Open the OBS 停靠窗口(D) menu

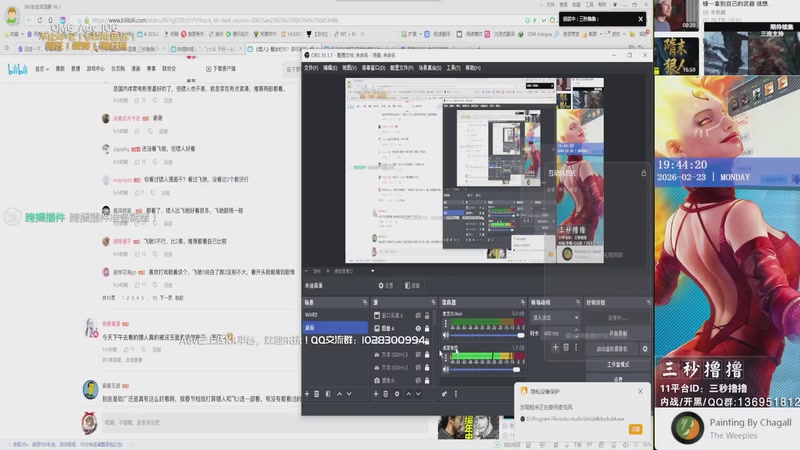pos(373,68)
